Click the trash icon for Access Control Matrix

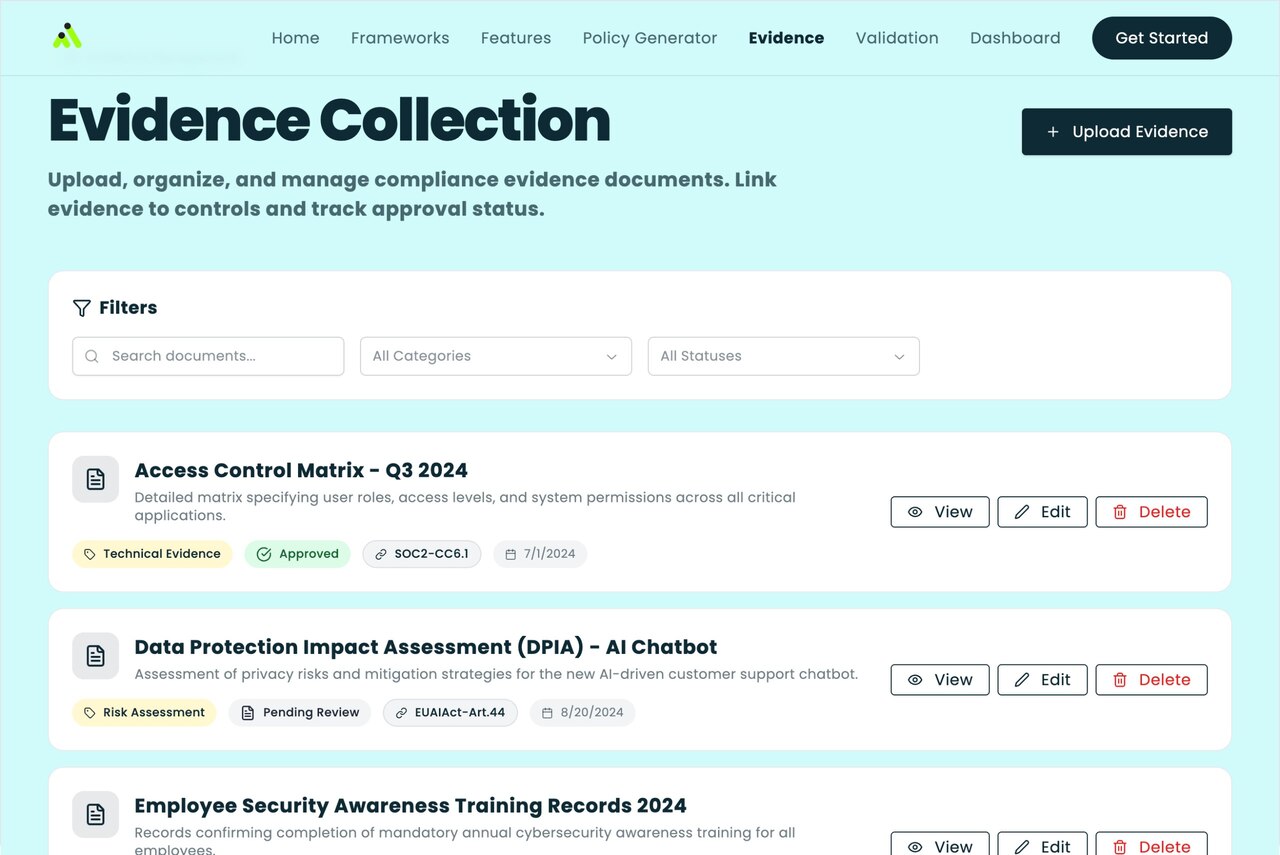pos(1120,512)
